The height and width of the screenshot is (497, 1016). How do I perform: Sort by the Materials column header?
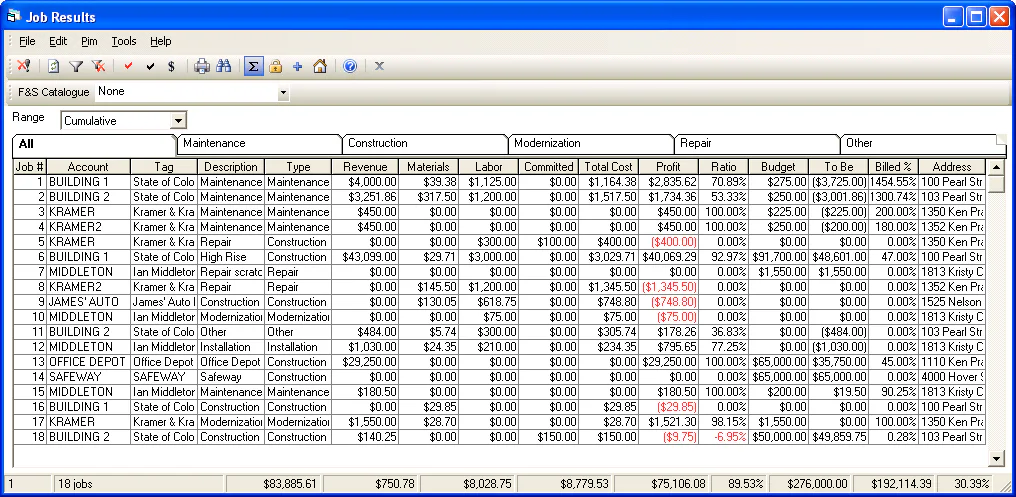click(428, 167)
